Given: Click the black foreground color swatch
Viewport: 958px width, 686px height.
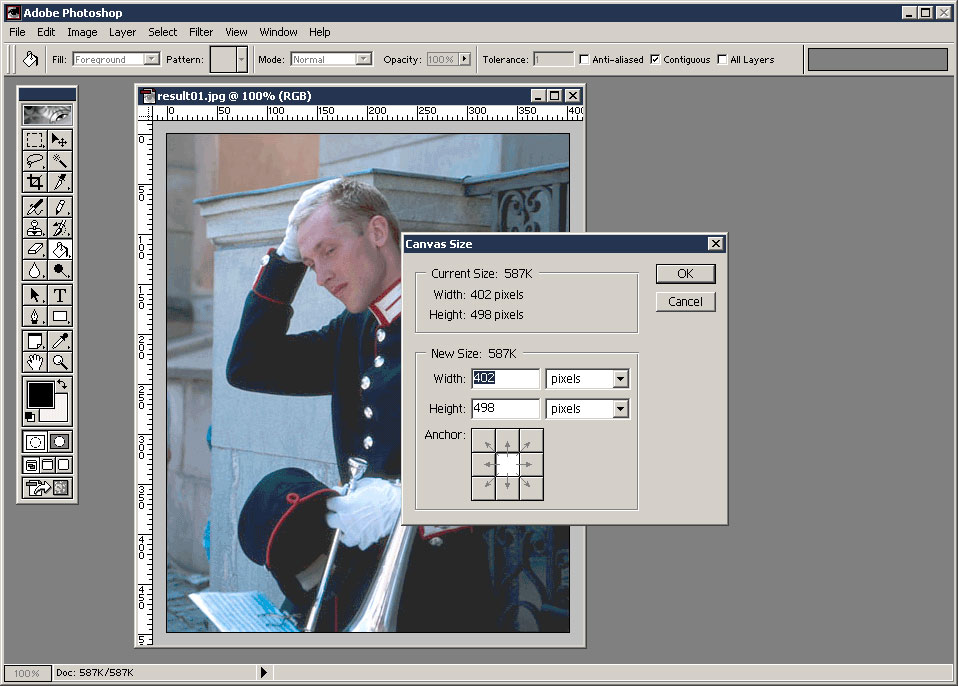Looking at the screenshot, I should [x=40, y=394].
